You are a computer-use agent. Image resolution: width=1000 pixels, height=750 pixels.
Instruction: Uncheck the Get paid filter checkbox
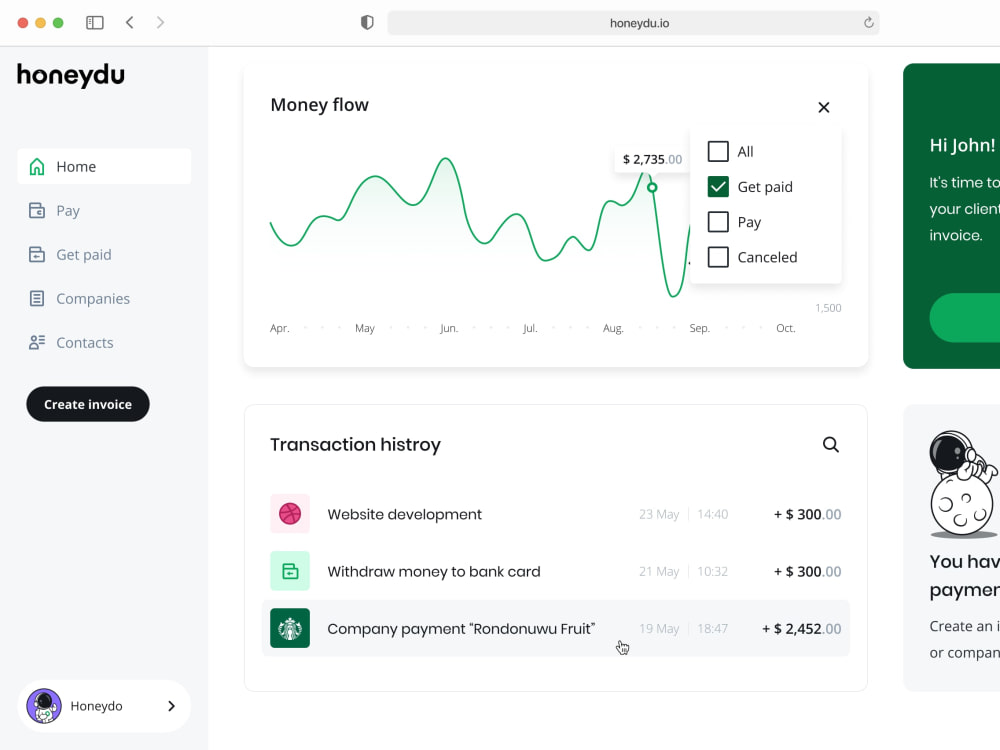tap(718, 187)
